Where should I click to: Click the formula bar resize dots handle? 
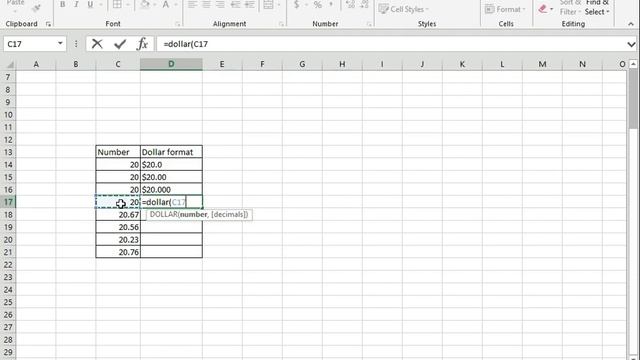[76, 44]
